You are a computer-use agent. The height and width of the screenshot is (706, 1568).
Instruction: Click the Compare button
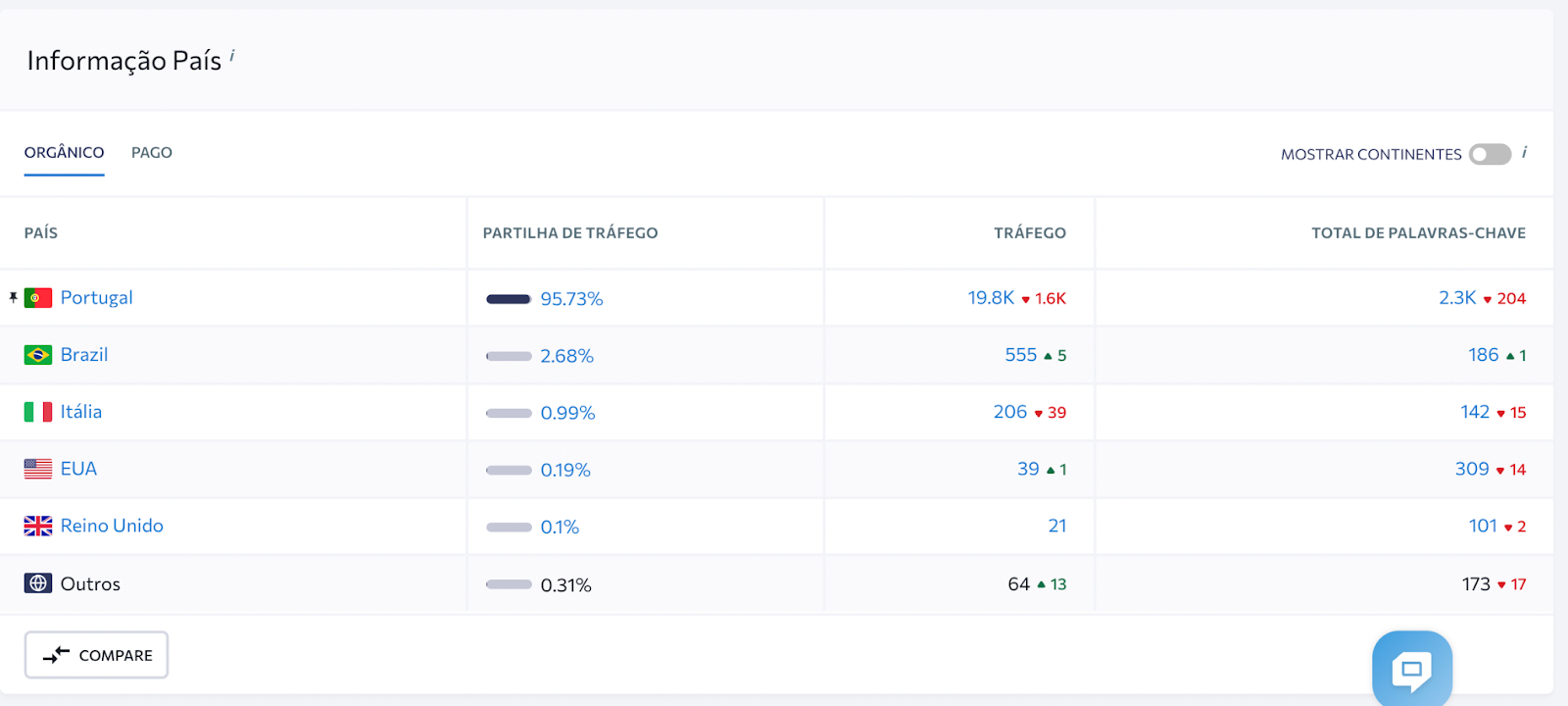point(96,655)
